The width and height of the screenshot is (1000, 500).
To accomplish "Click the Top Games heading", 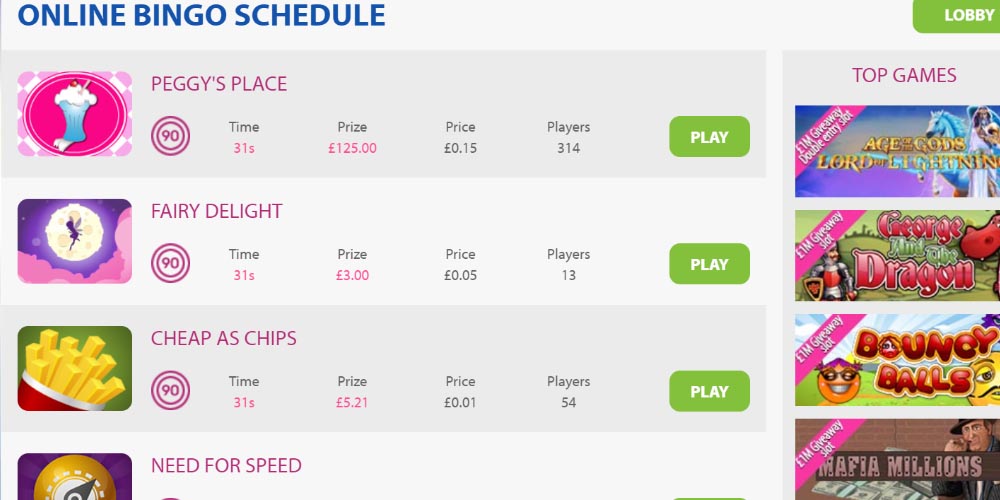I will coord(904,75).
